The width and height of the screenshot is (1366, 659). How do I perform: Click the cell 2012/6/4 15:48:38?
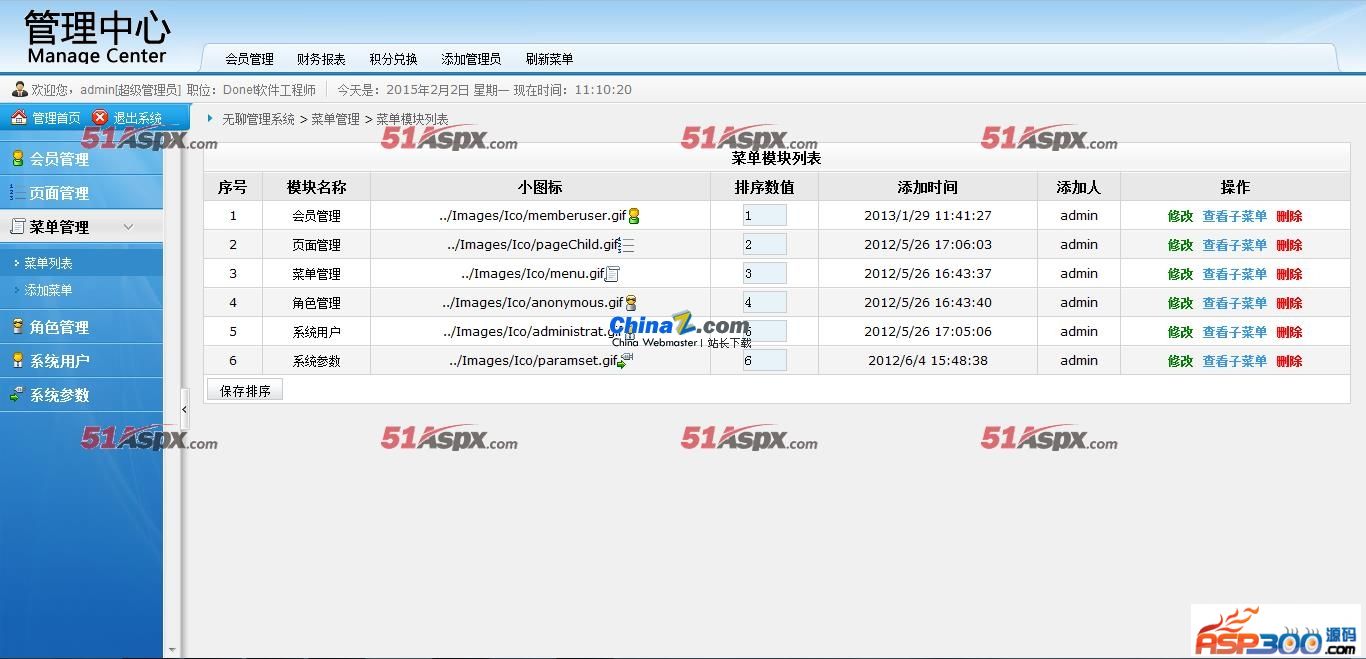tap(928, 360)
